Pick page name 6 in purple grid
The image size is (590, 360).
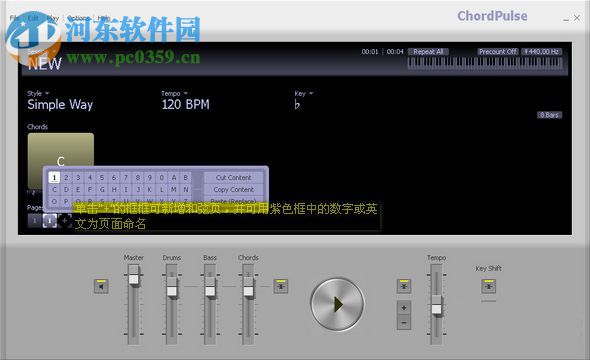114,178
